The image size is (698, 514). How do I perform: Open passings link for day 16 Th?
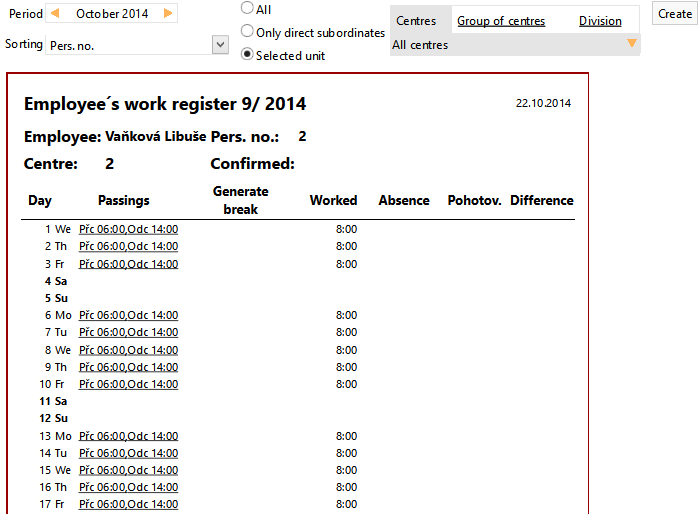click(x=129, y=487)
